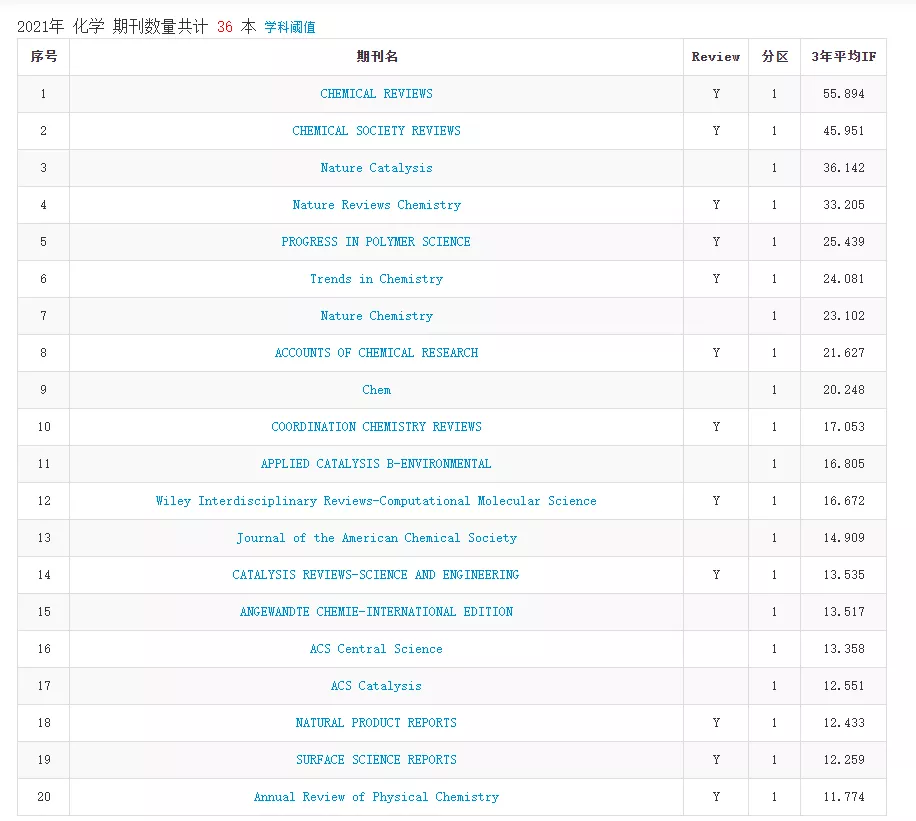Select Nature Reviews Chemistry link
The height and width of the screenshot is (821, 916).
(x=376, y=205)
